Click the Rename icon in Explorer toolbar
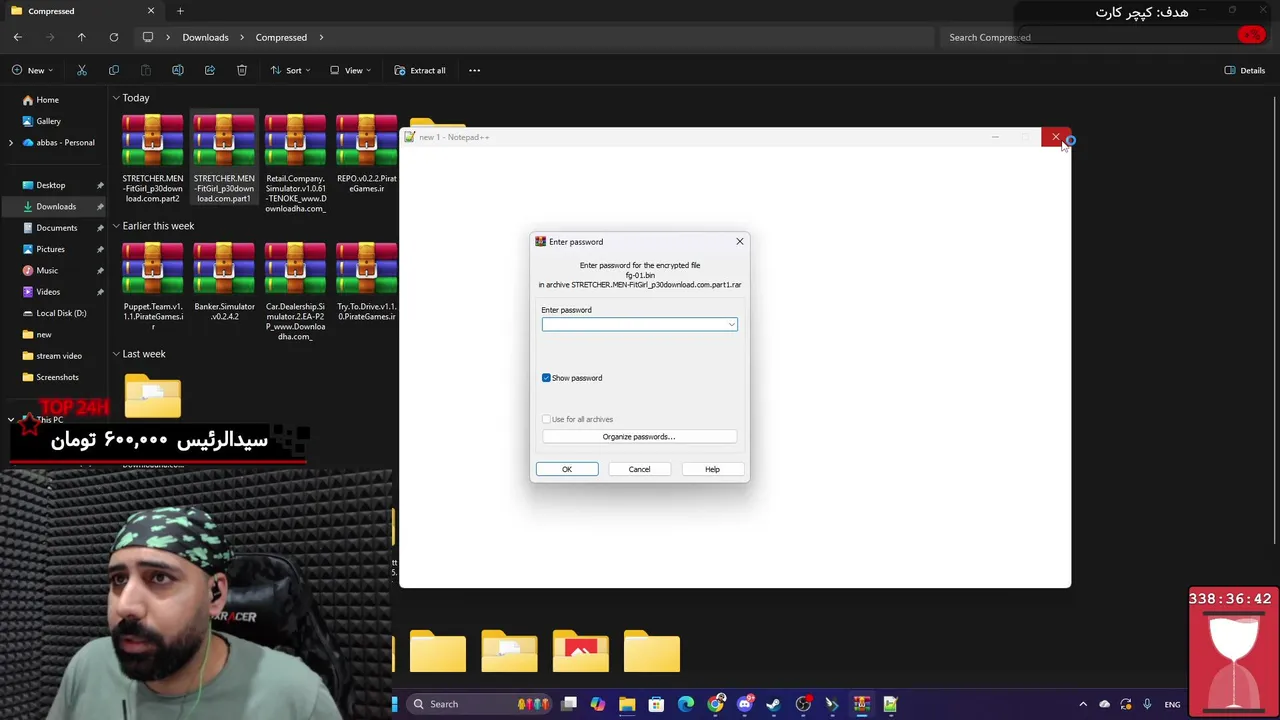Viewport: 1280px width, 720px height. pos(178,70)
